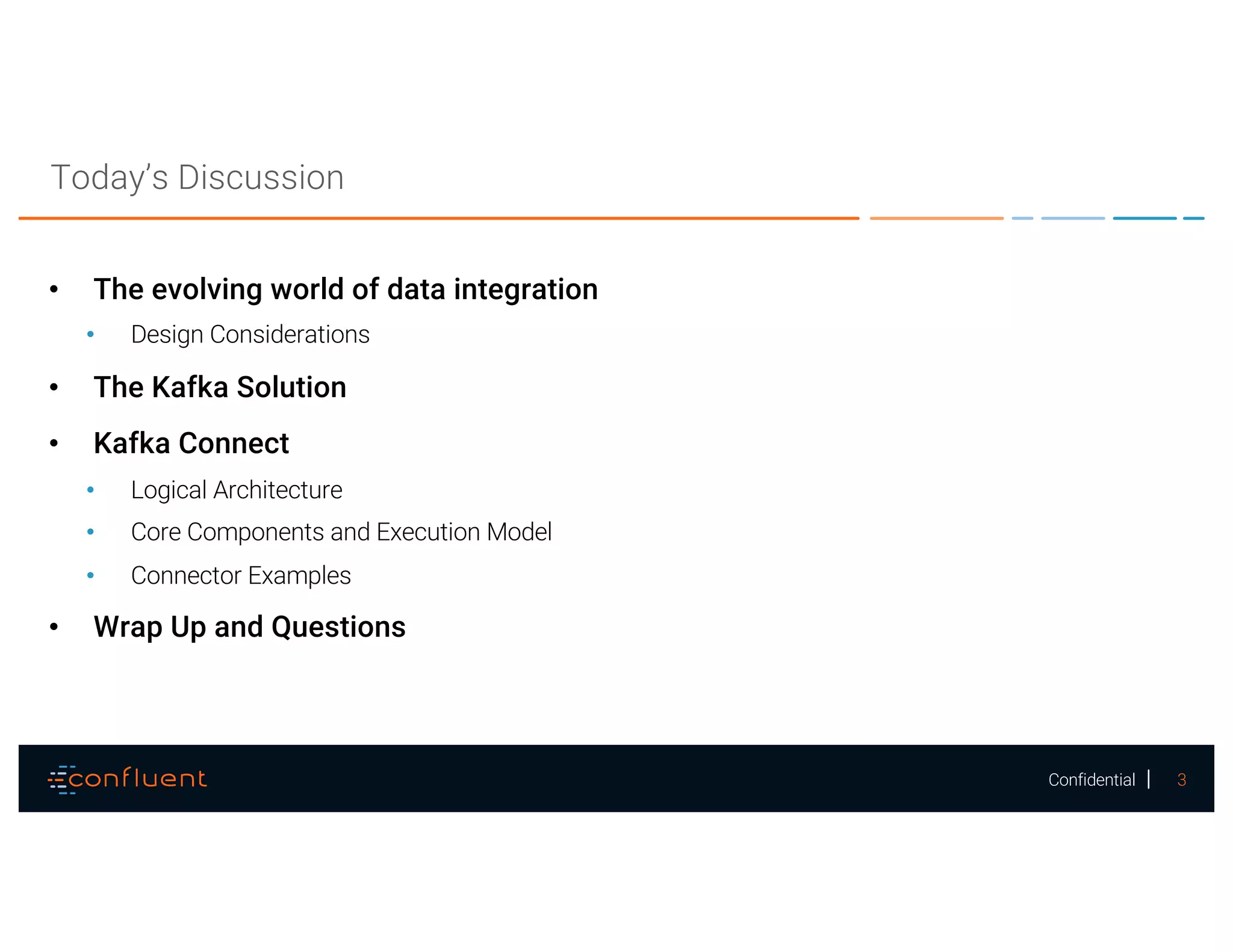Select 'The evolving world of data integration' heading

point(346,289)
